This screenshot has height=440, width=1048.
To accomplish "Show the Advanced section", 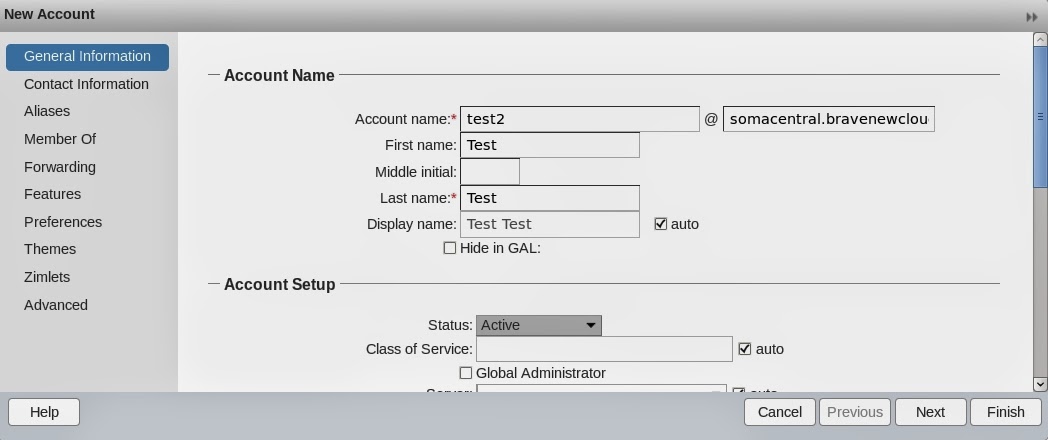I will [x=56, y=305].
